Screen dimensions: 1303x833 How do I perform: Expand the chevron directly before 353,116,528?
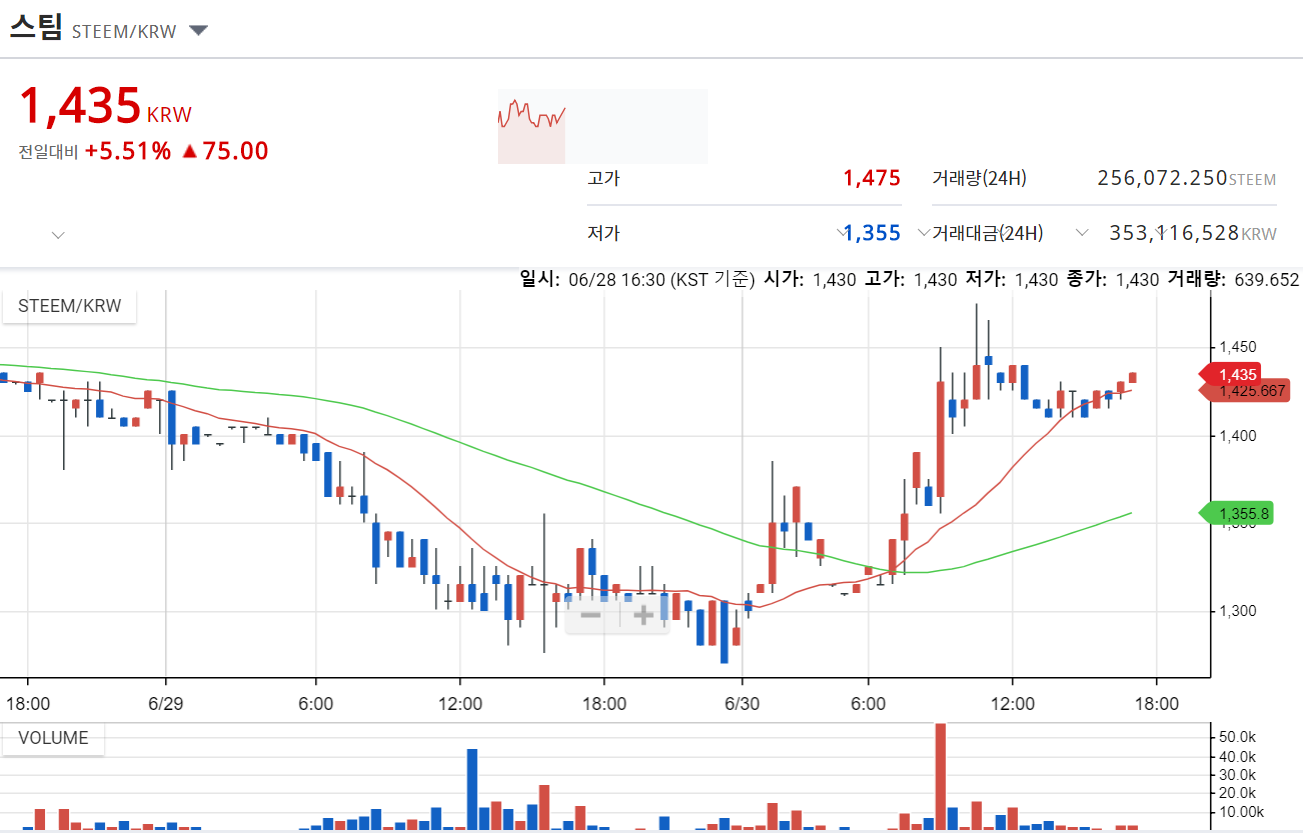click(1081, 233)
